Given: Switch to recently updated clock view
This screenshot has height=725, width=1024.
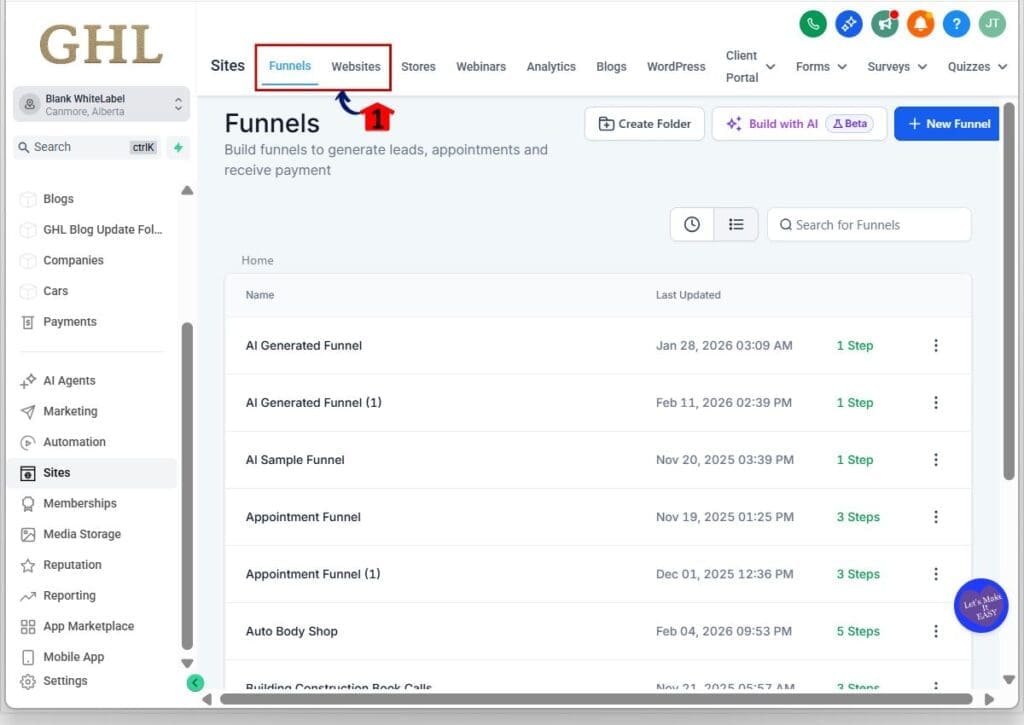Looking at the screenshot, I should 692,225.
